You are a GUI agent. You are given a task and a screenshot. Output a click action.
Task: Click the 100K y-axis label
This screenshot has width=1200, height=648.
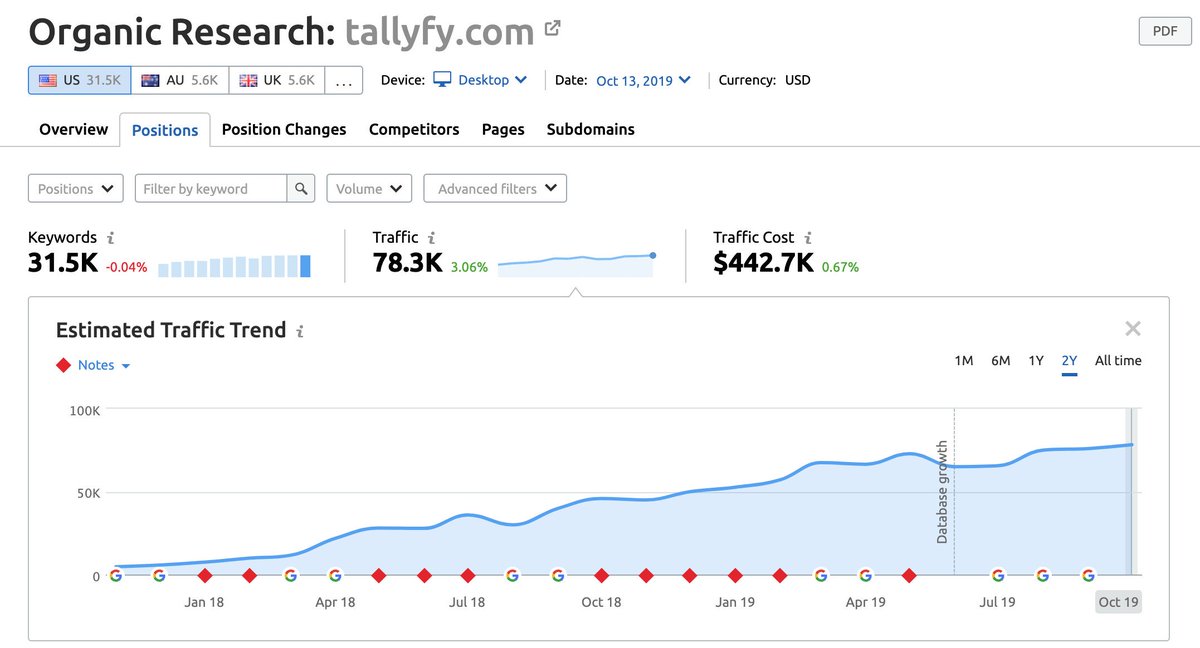click(84, 411)
